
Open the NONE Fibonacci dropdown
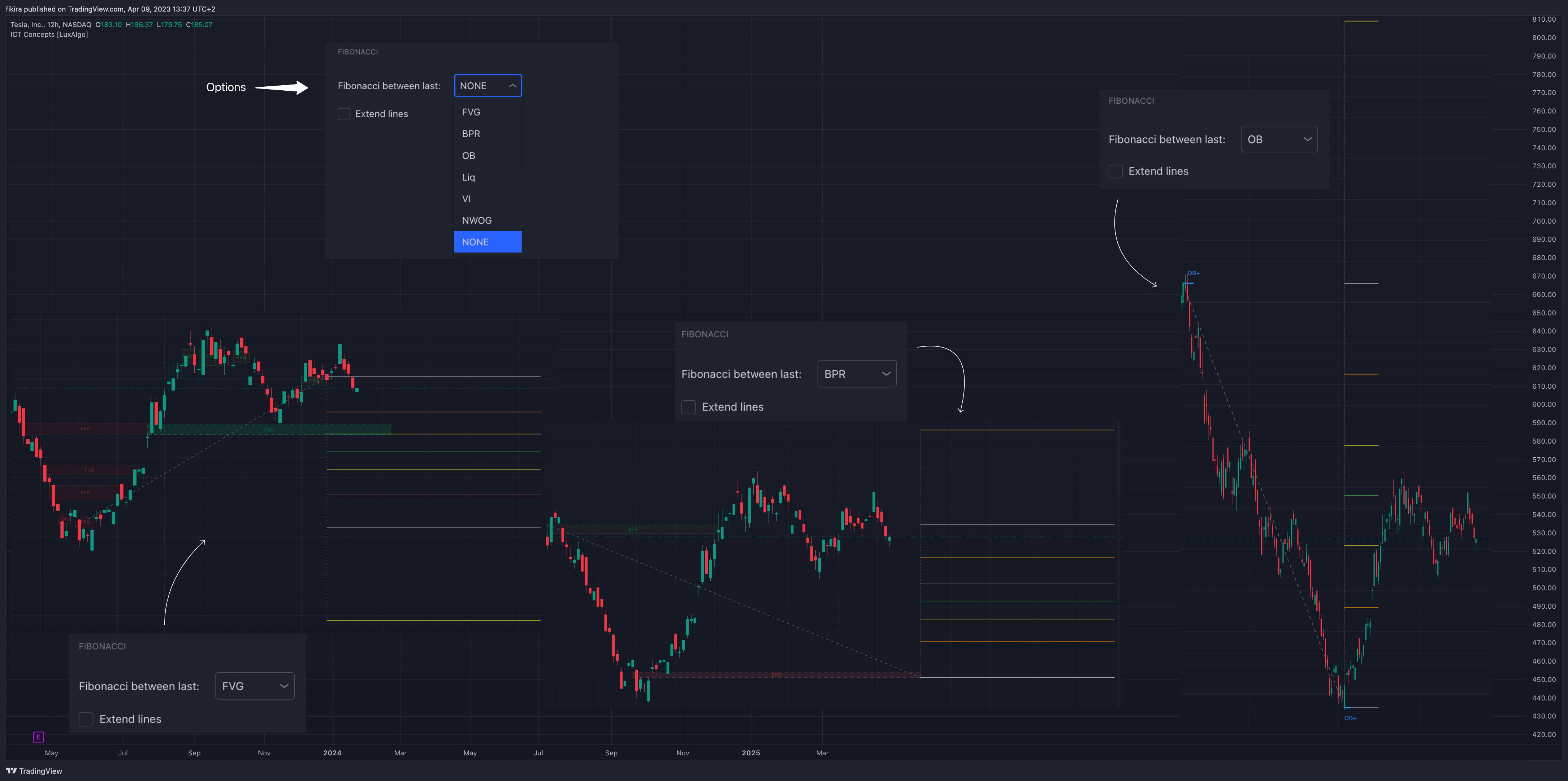pos(488,86)
